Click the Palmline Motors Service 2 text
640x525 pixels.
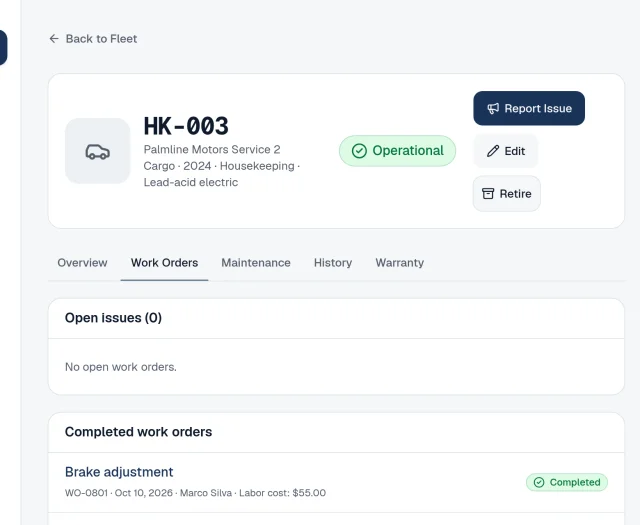coord(212,149)
